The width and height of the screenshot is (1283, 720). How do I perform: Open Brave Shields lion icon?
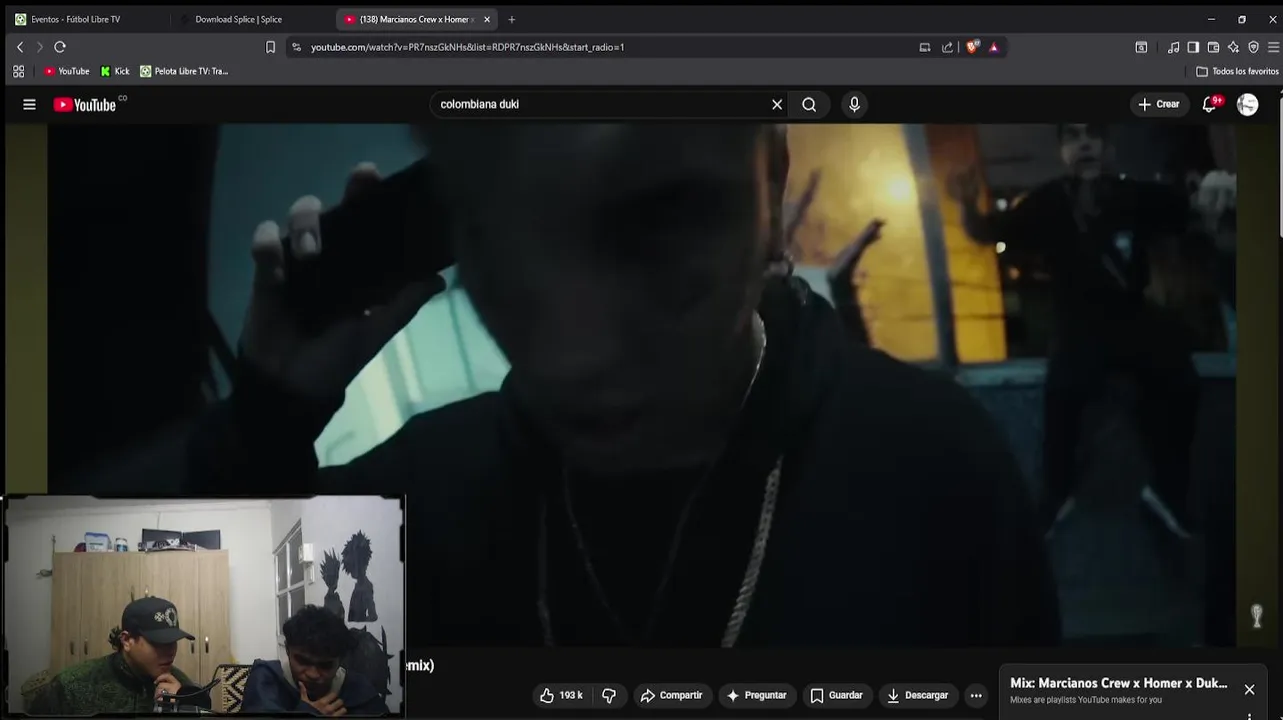(972, 47)
